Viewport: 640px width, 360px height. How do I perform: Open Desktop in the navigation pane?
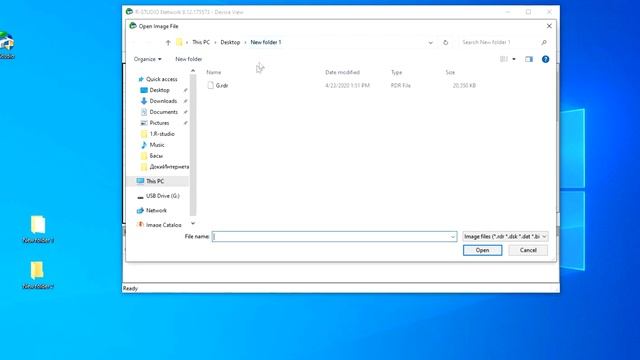[x=159, y=90]
